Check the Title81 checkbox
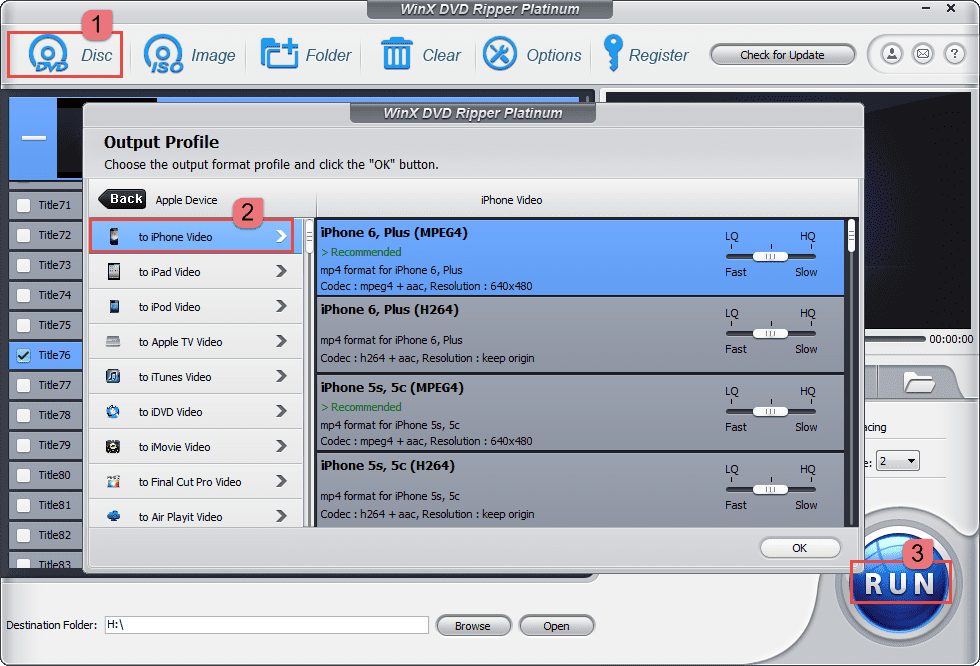The image size is (980, 666). [23, 505]
